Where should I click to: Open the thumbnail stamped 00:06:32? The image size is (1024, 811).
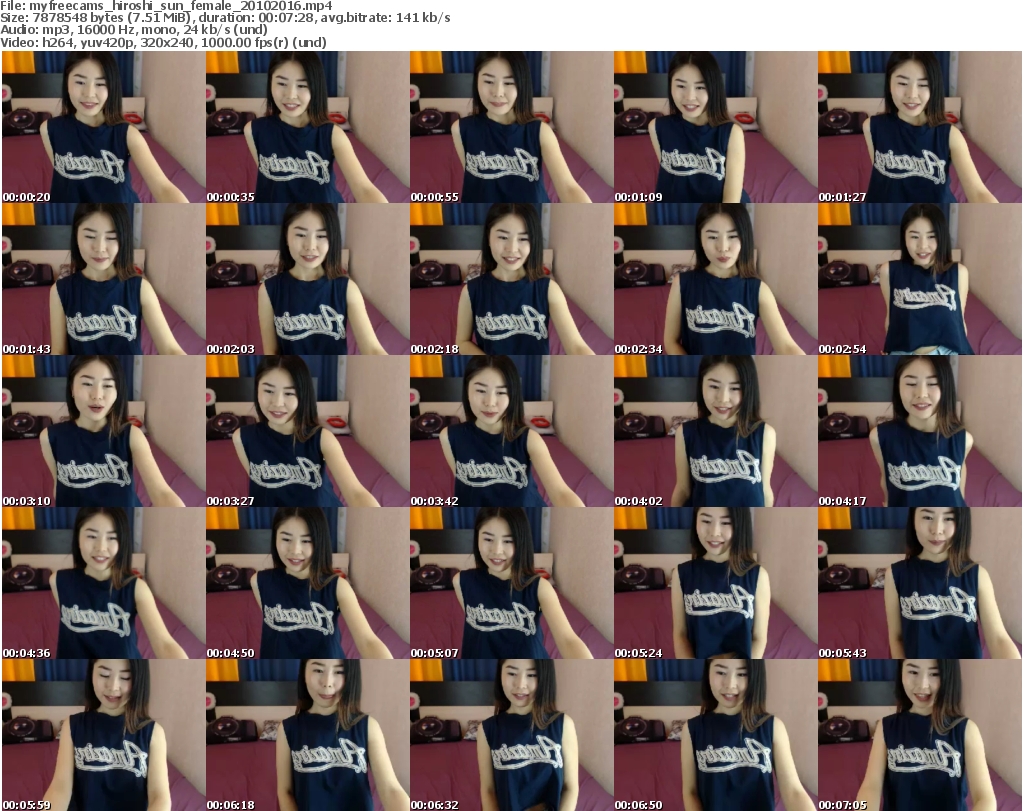coord(511,735)
